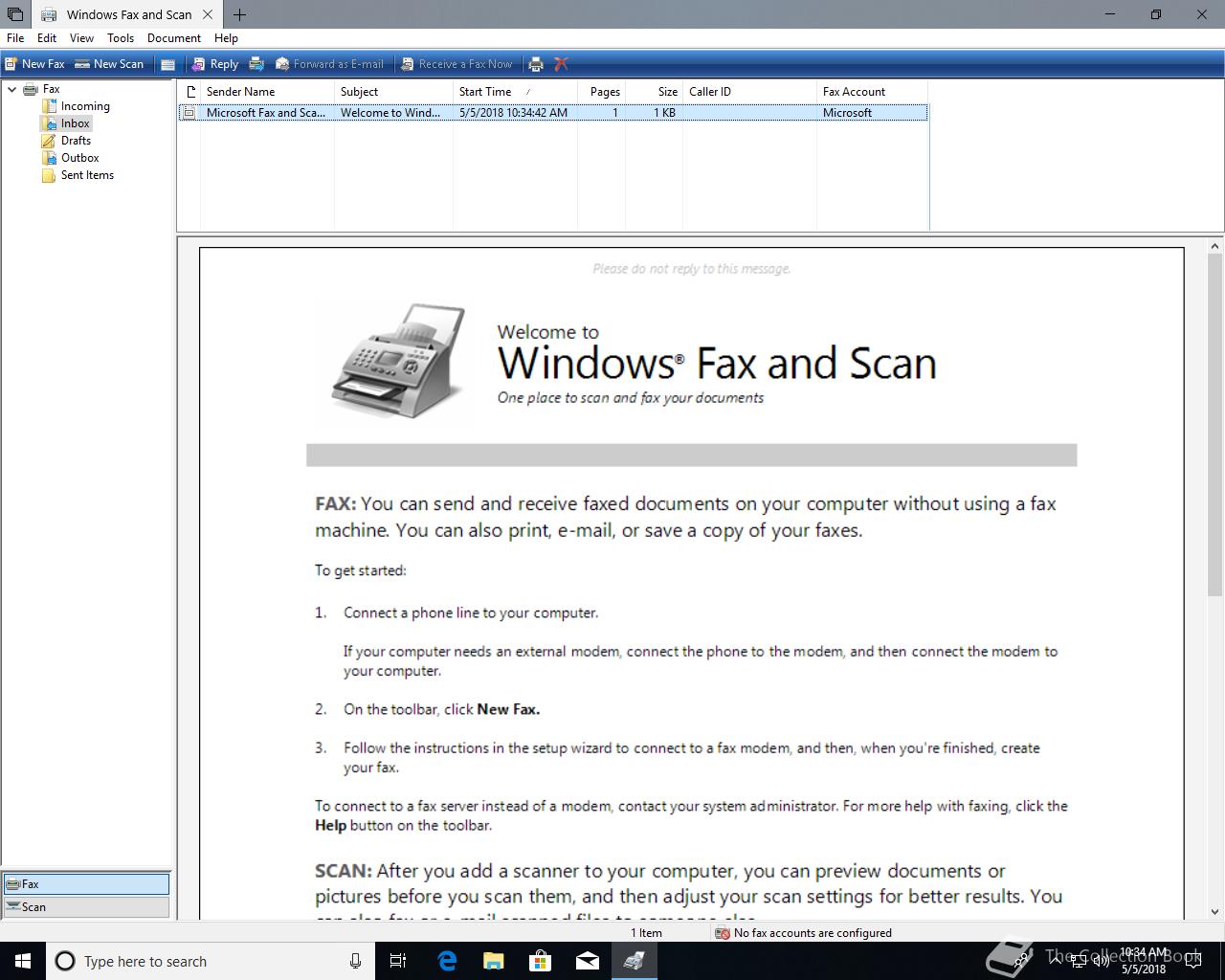The width and height of the screenshot is (1225, 980).
Task: Open Microsoft Store from the taskbar
Action: 541,961
